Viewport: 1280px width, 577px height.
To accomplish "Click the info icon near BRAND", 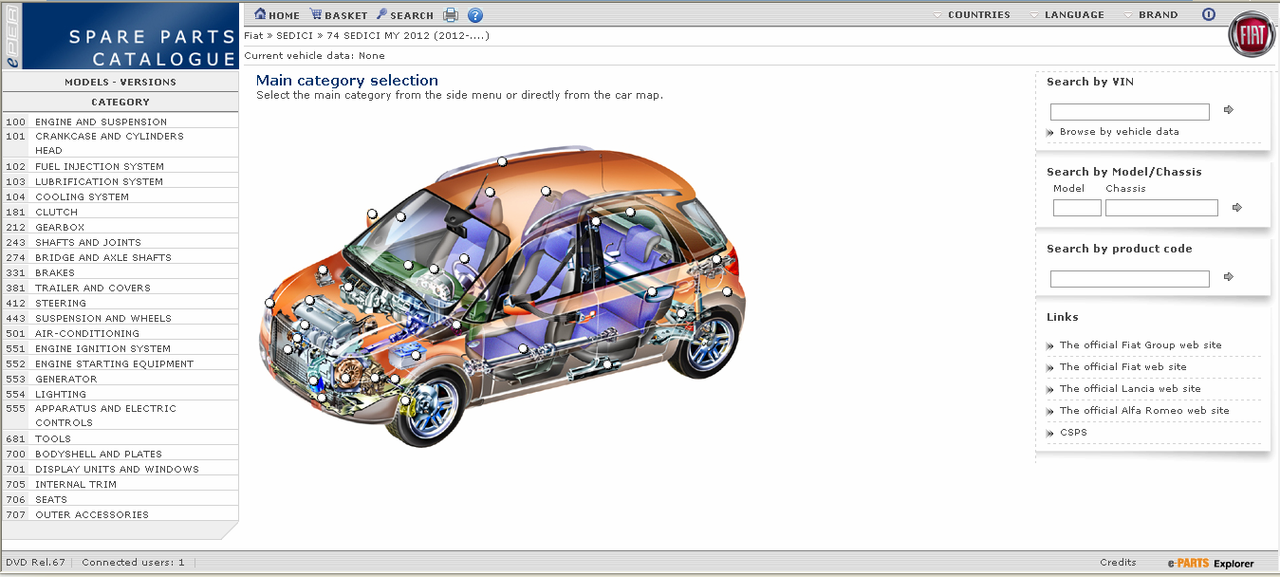I will (x=1208, y=15).
